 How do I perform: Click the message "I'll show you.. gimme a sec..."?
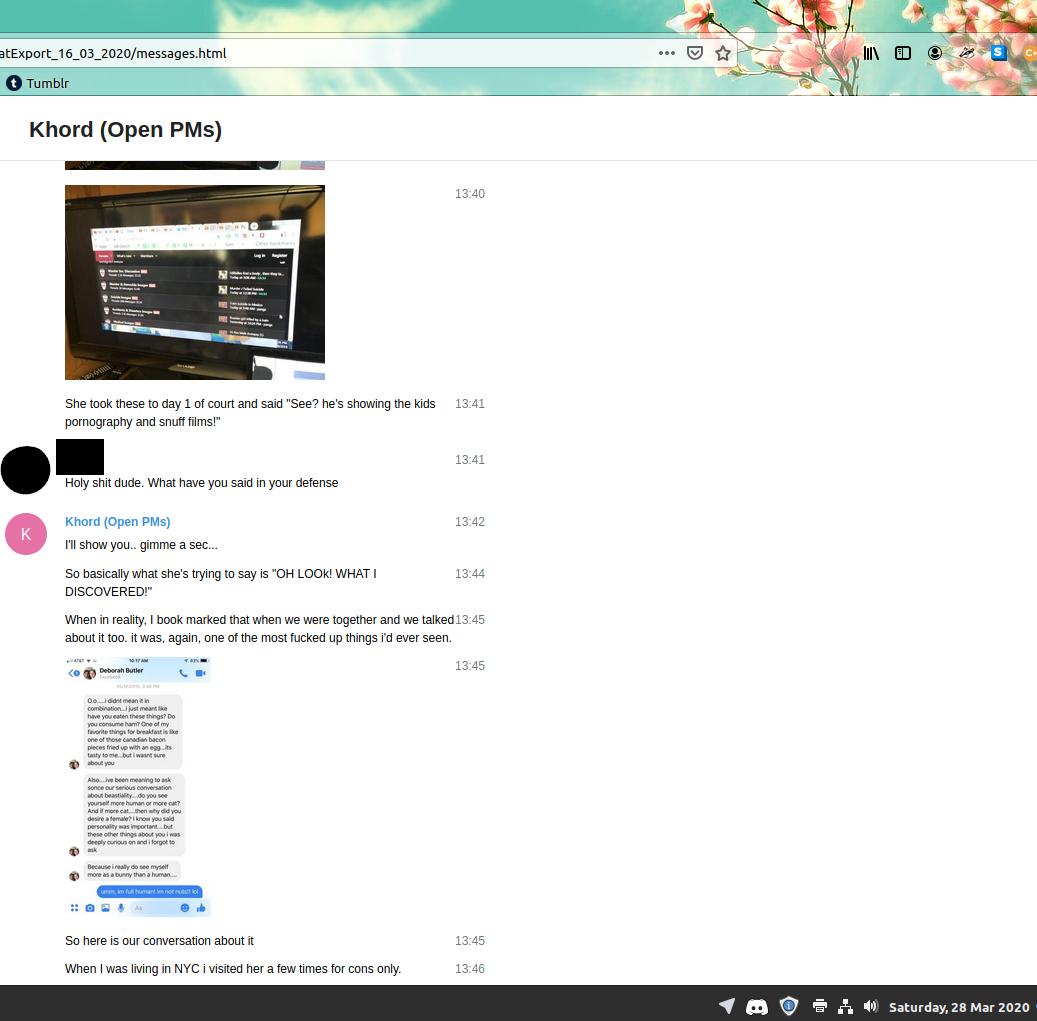point(141,545)
